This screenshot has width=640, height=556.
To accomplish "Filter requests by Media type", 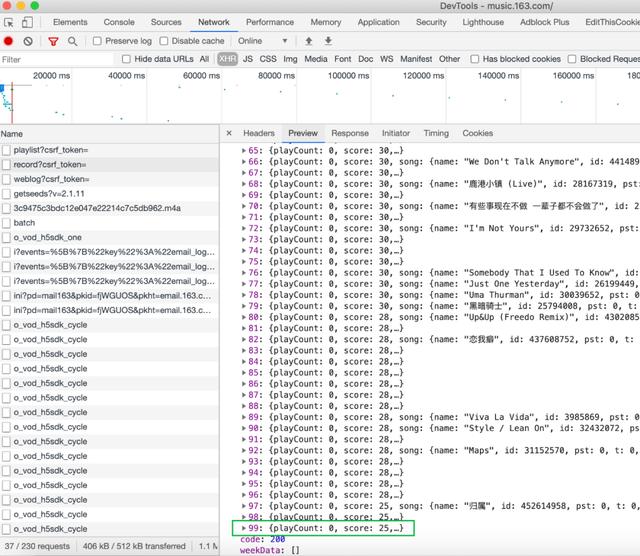I will (316, 59).
